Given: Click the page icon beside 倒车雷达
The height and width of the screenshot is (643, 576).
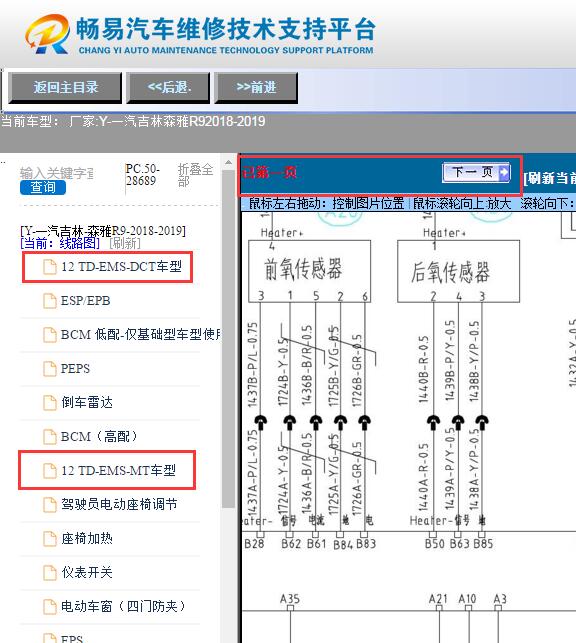Looking at the screenshot, I should [50, 403].
